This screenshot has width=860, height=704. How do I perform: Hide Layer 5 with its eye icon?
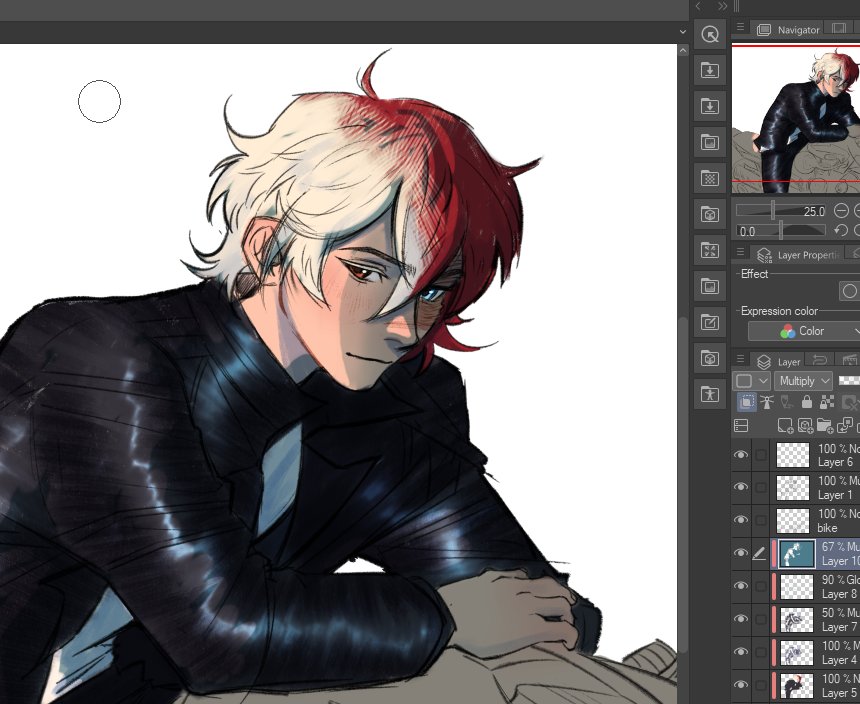coord(741,684)
